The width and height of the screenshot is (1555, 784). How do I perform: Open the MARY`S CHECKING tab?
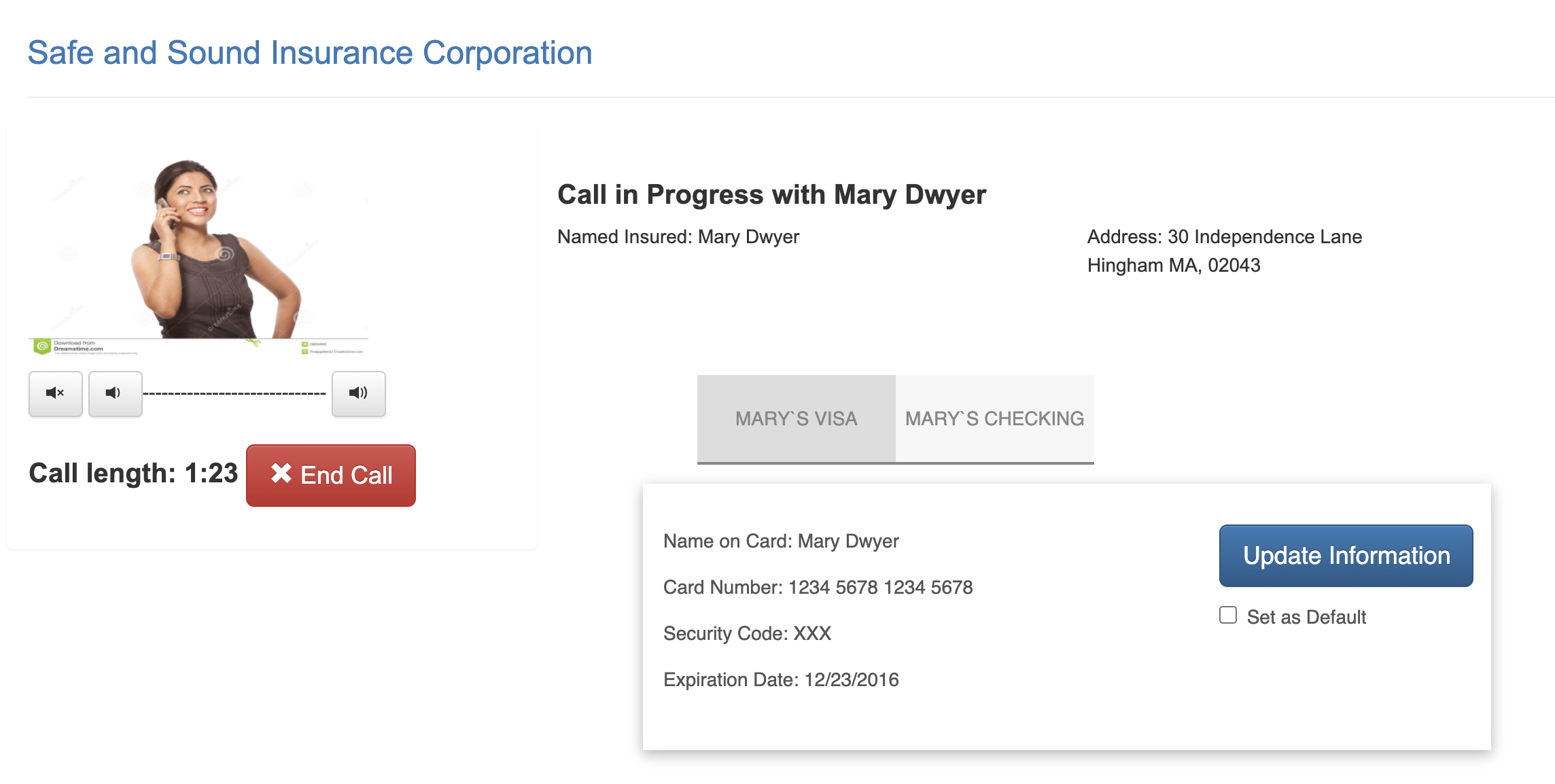pos(995,418)
